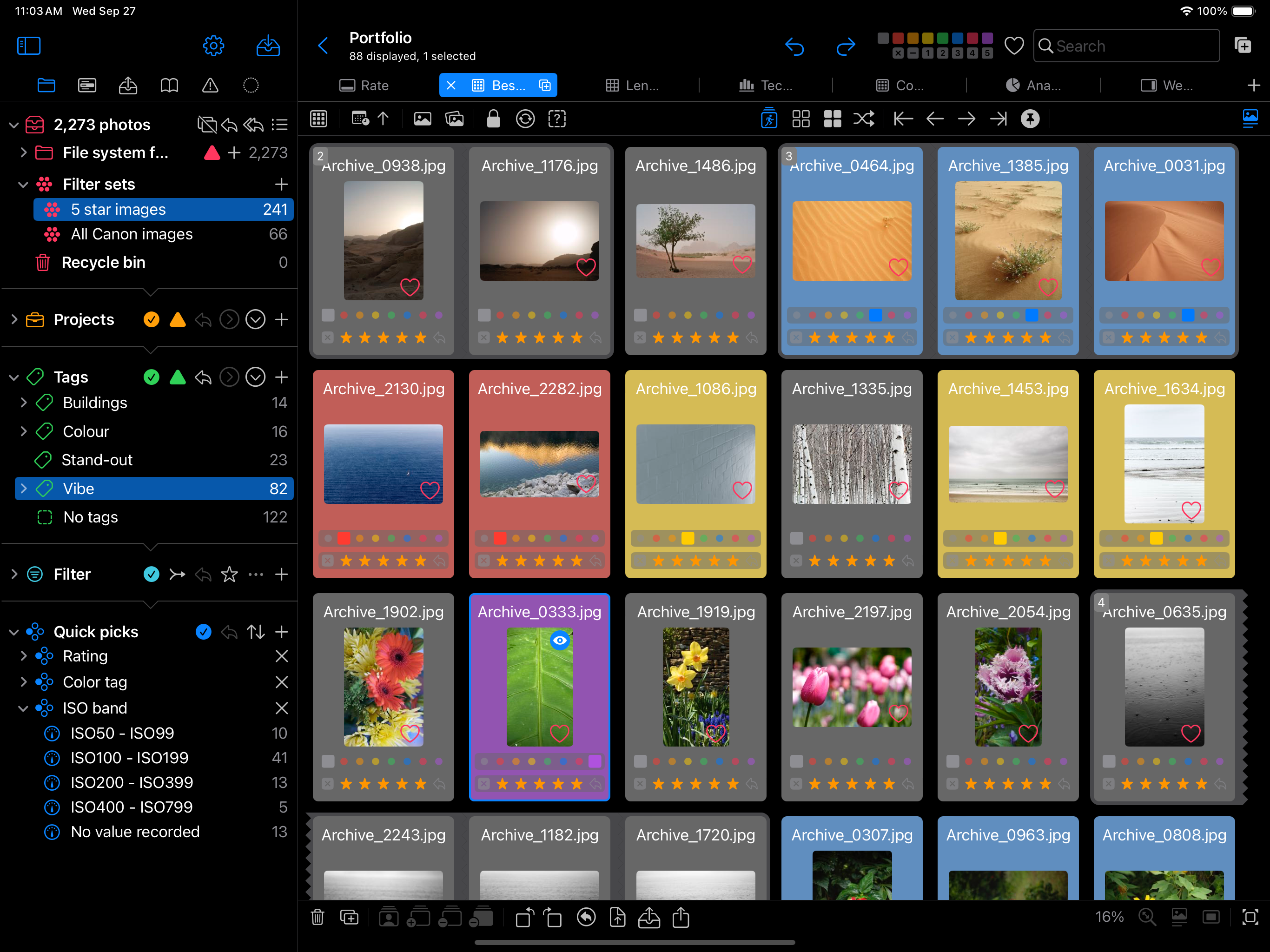Click the trash icon in bottom toolbar
This screenshot has height=952, width=1270.
(x=317, y=917)
